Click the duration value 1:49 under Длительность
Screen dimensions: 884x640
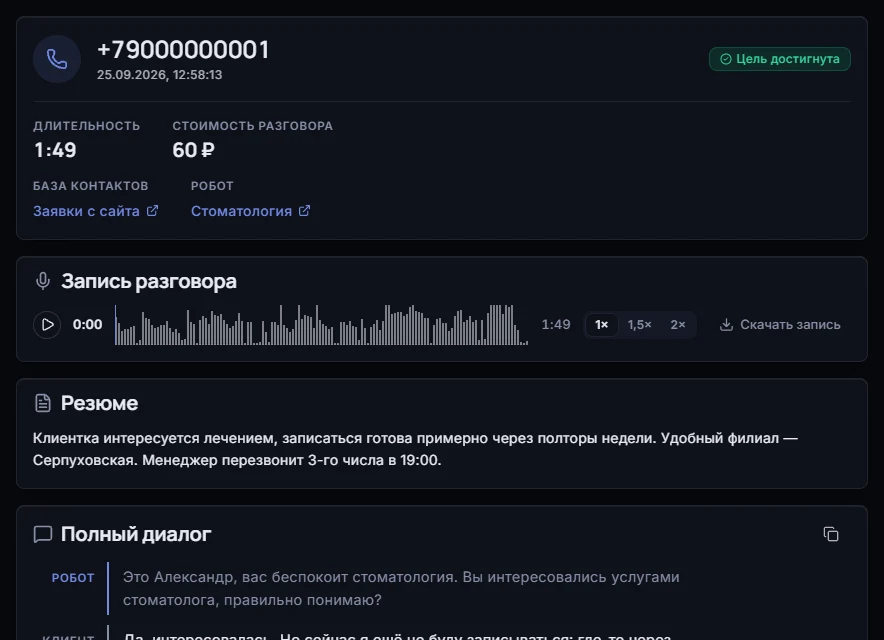click(x=55, y=150)
